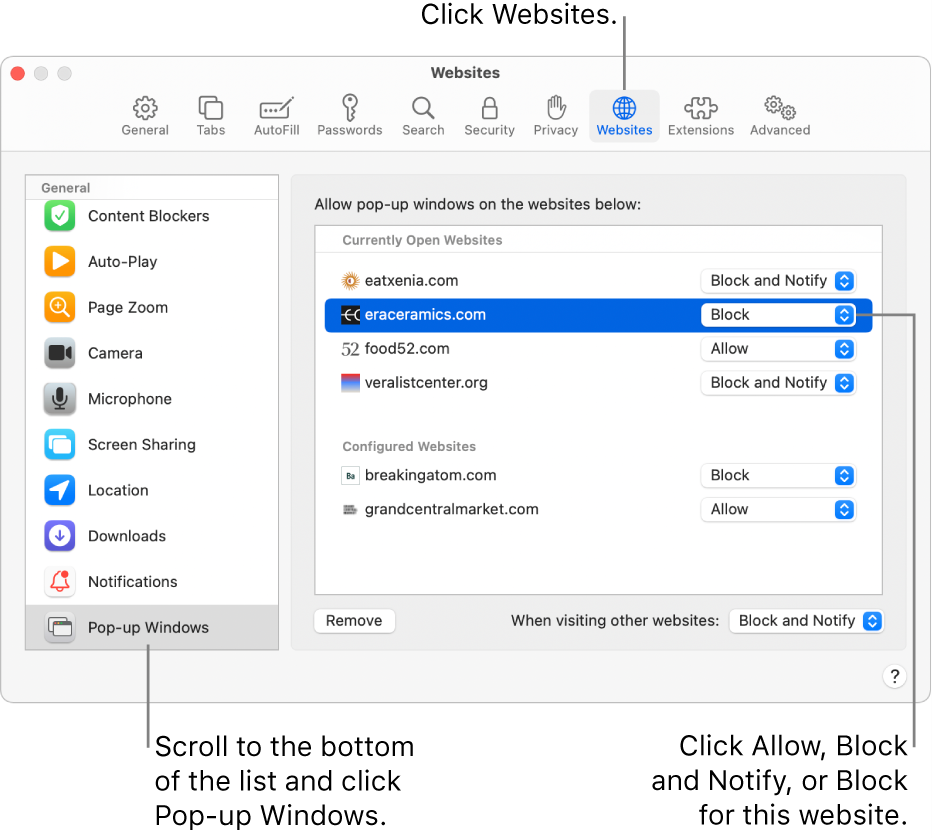Open veralistcenter.org Block and Notify dropdown
Image resolution: width=932 pixels, height=838 pixels.
coord(778,383)
